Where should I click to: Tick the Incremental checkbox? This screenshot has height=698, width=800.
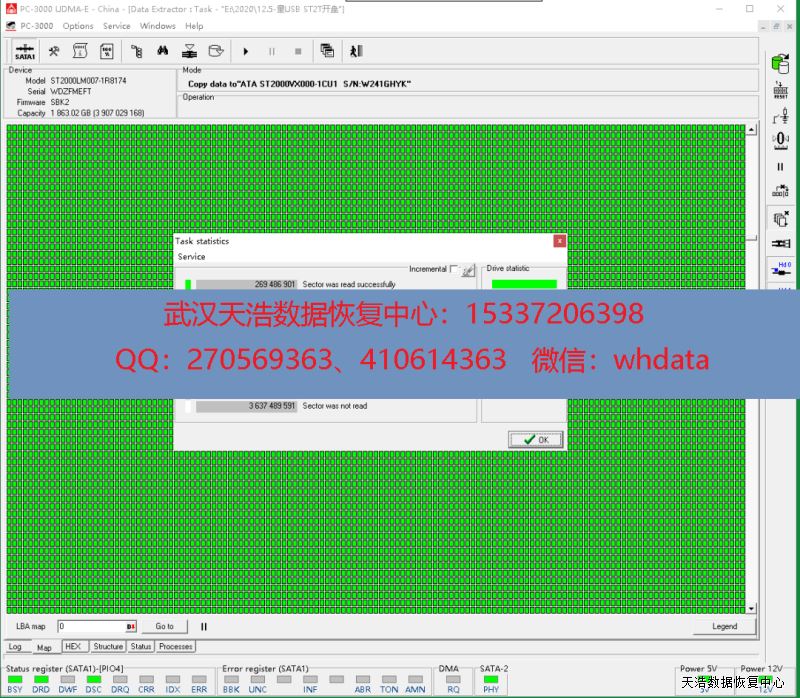[454, 269]
